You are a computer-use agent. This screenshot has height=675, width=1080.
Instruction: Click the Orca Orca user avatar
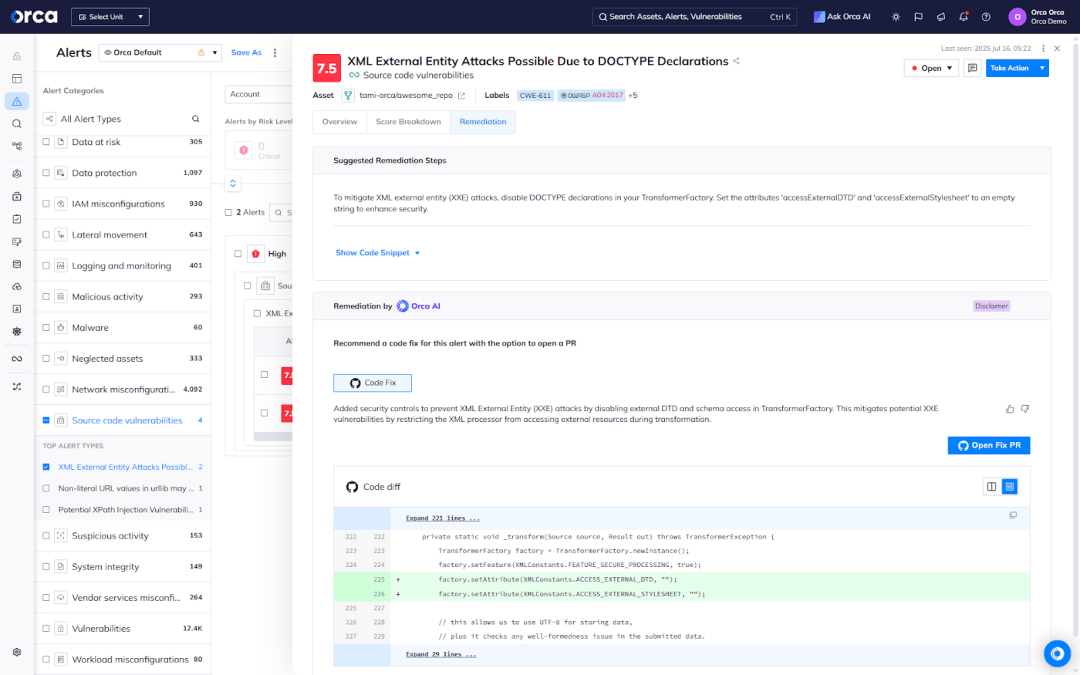point(1017,17)
